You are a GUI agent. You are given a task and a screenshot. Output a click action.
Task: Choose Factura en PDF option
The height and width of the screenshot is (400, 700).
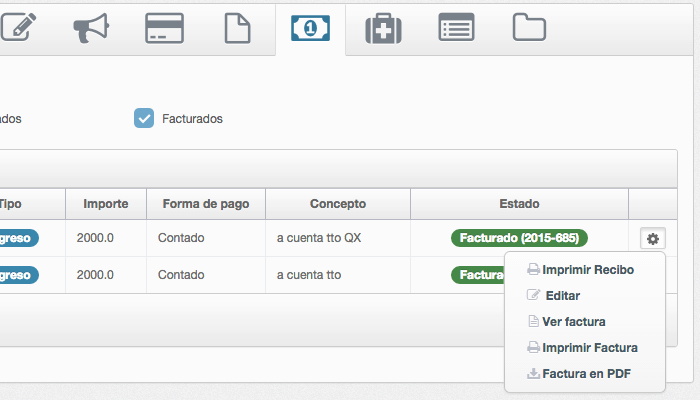click(x=579, y=373)
